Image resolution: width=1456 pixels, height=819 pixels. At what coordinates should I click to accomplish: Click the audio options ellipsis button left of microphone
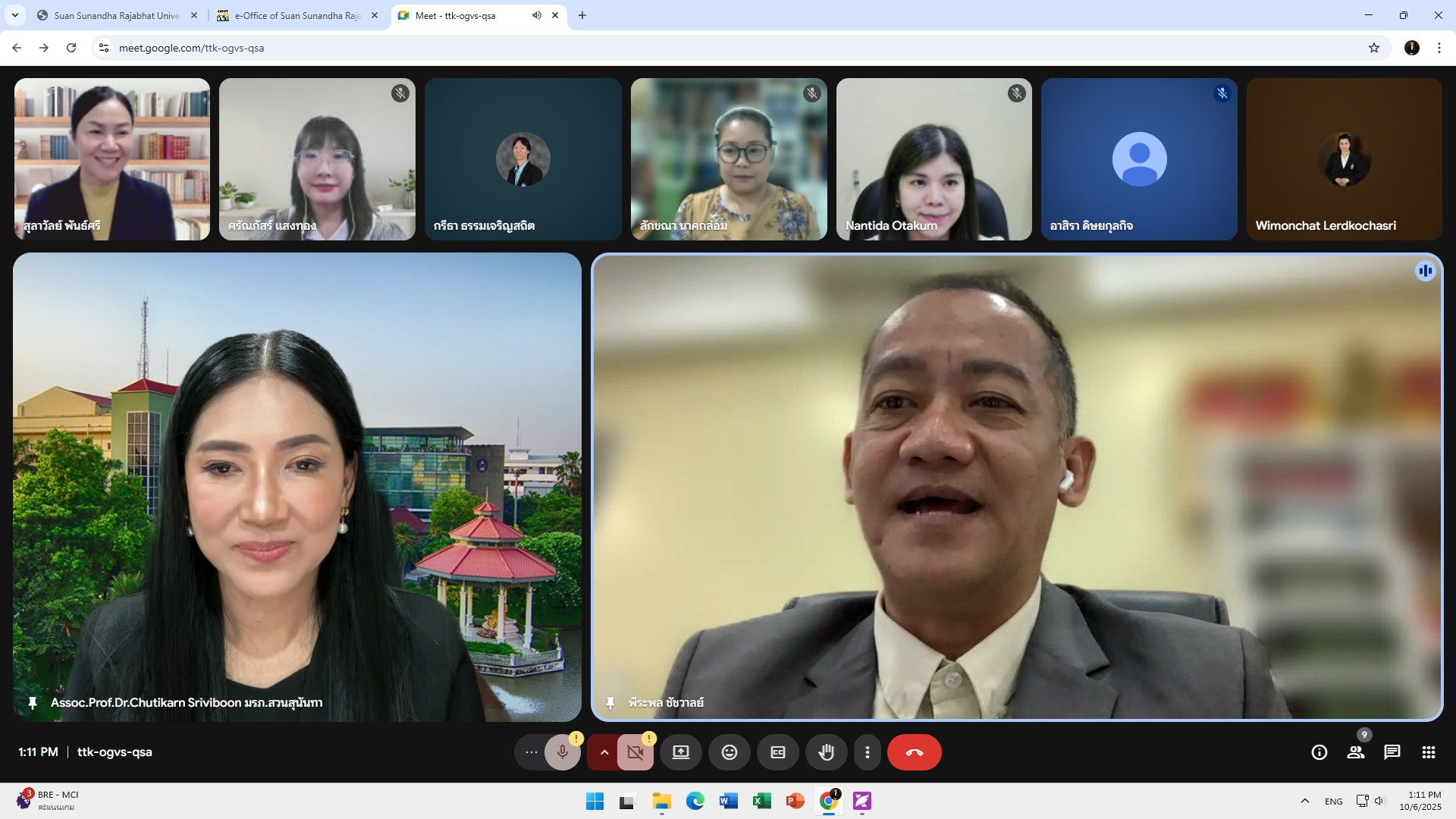coord(531,752)
